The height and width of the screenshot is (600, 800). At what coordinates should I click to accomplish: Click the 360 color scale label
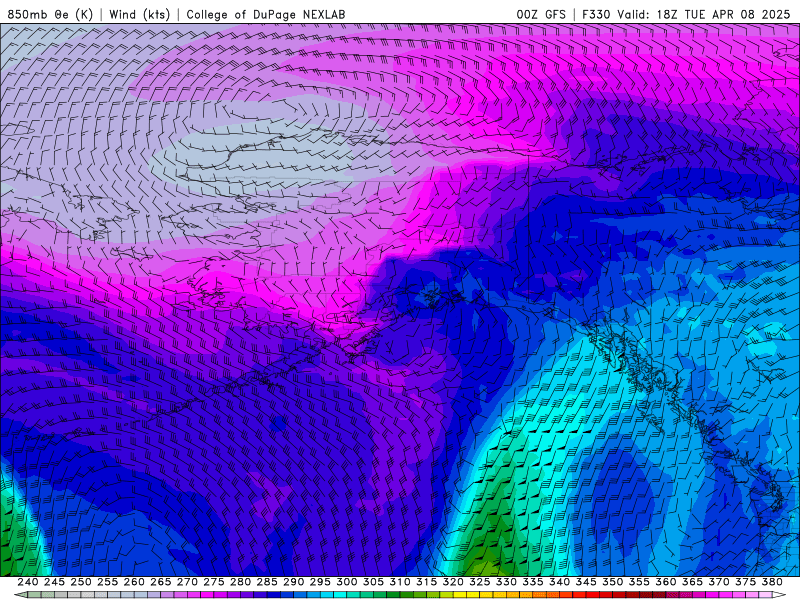665,582
